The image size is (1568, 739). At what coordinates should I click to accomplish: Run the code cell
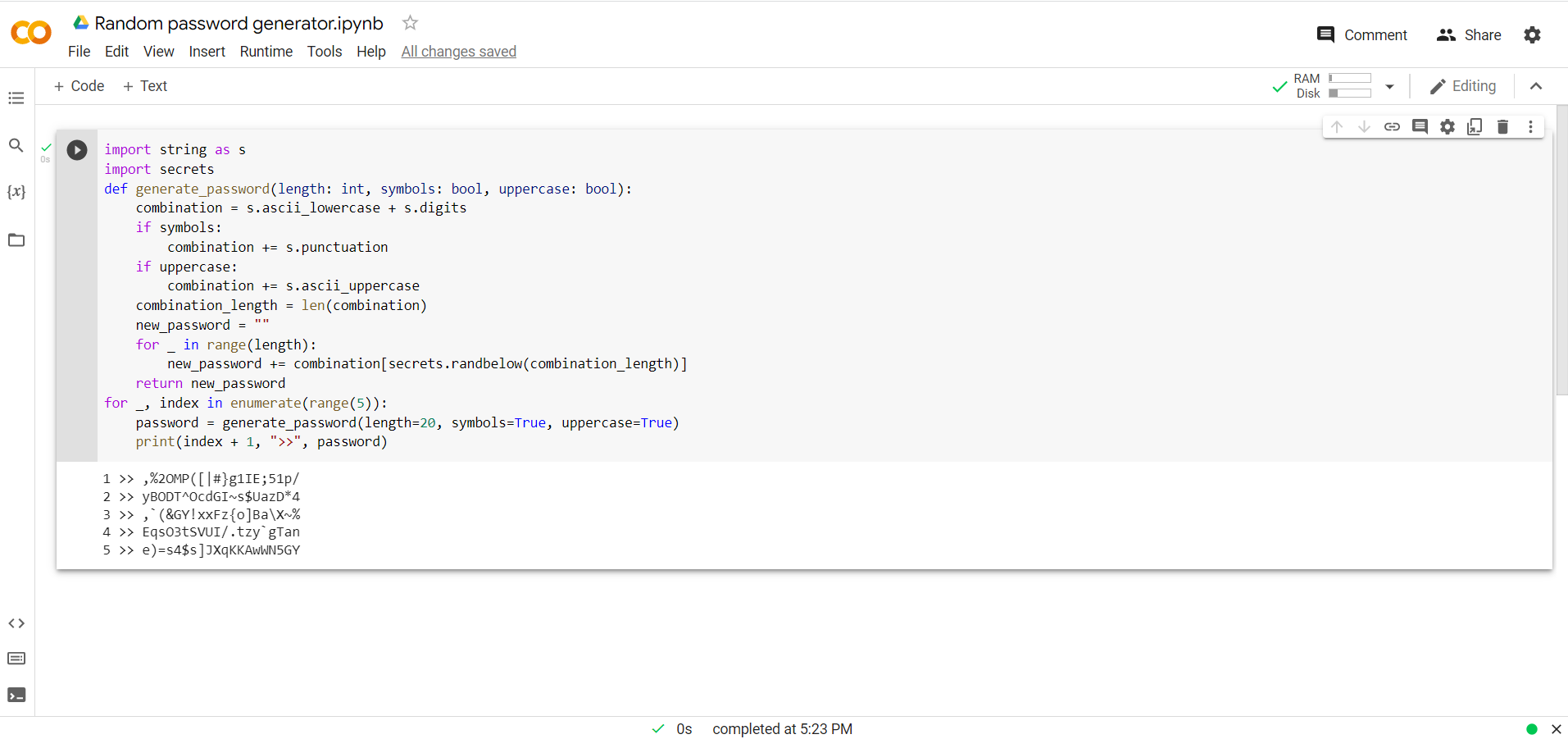(77, 150)
